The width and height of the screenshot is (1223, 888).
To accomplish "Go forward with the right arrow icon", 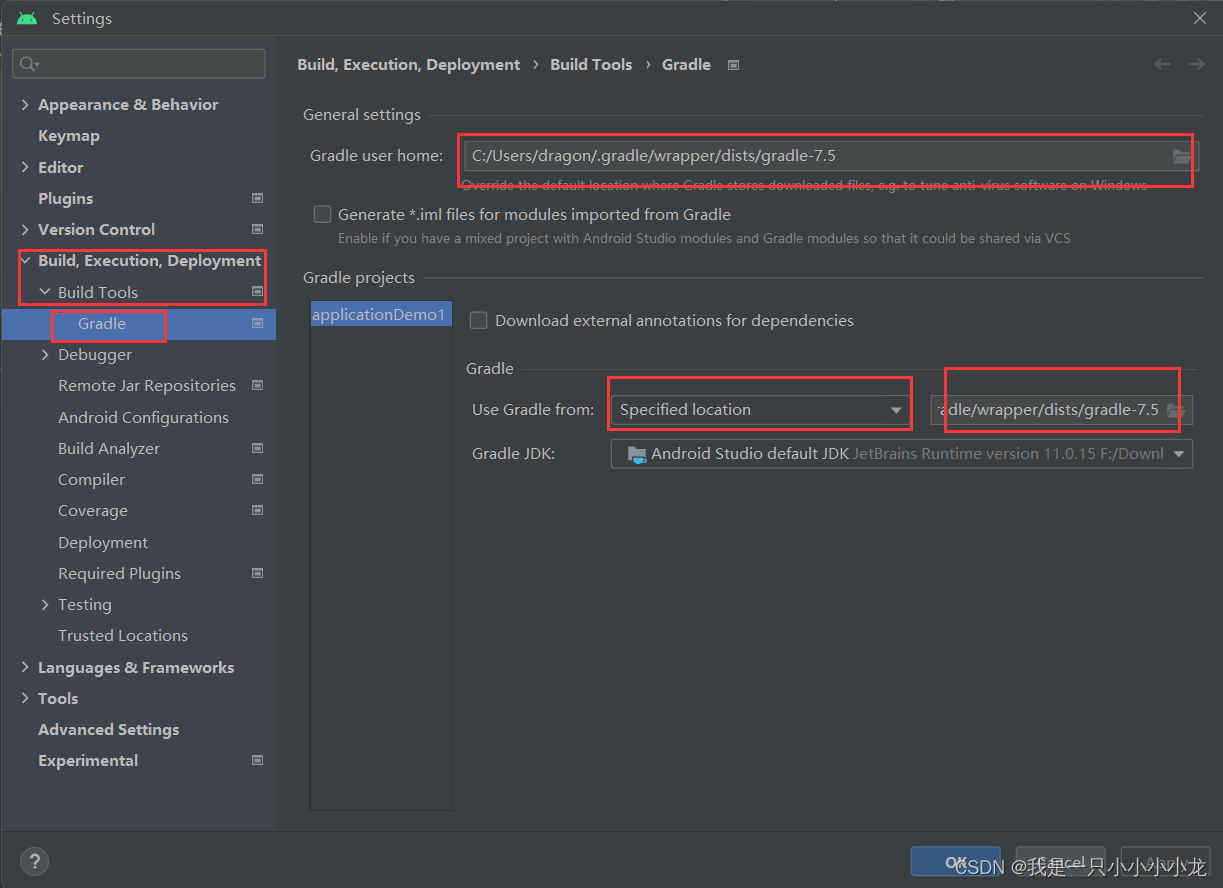I will (1196, 64).
